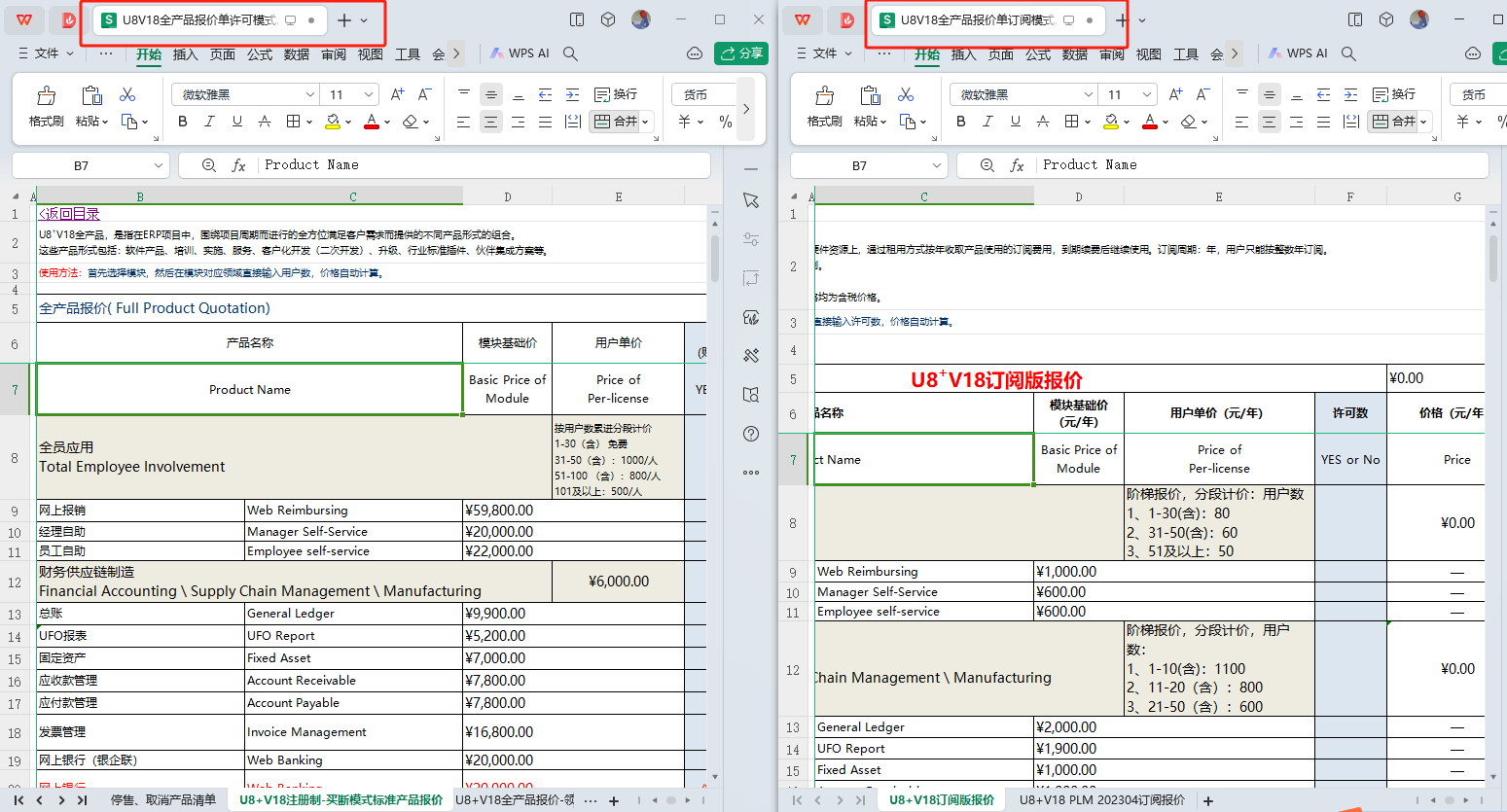Viewport: 1507px width, 812px height.
Task: Decrease font size (A-) in the right window
Action: 1202,94
